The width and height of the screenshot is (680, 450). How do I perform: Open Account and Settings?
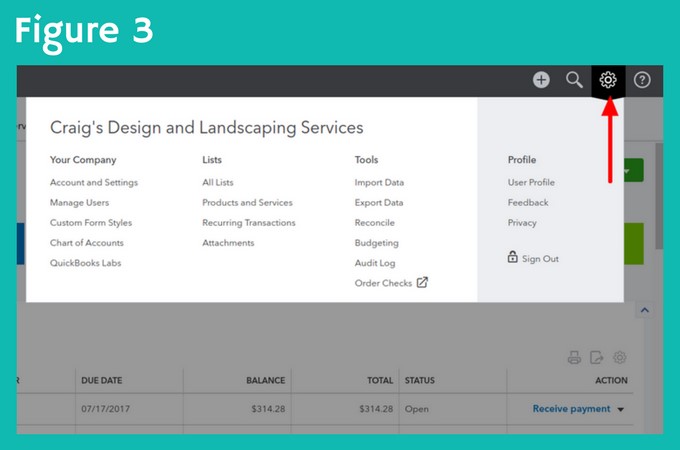click(94, 183)
